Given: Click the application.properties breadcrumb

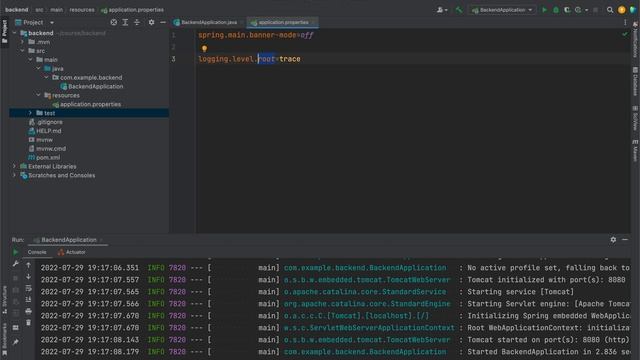Looking at the screenshot, I should (x=132, y=10).
